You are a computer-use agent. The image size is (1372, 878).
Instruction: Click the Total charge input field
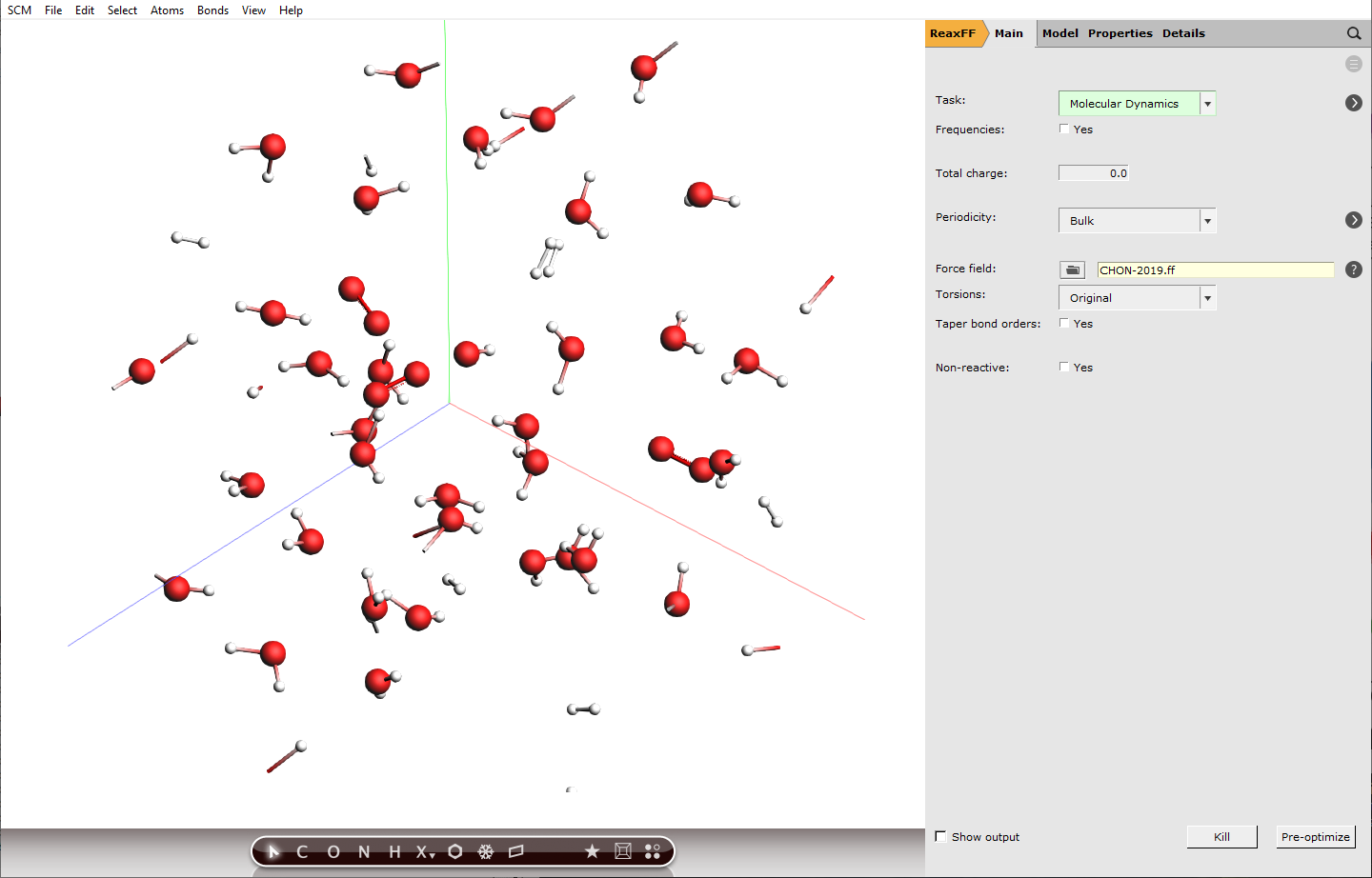[x=1093, y=172]
